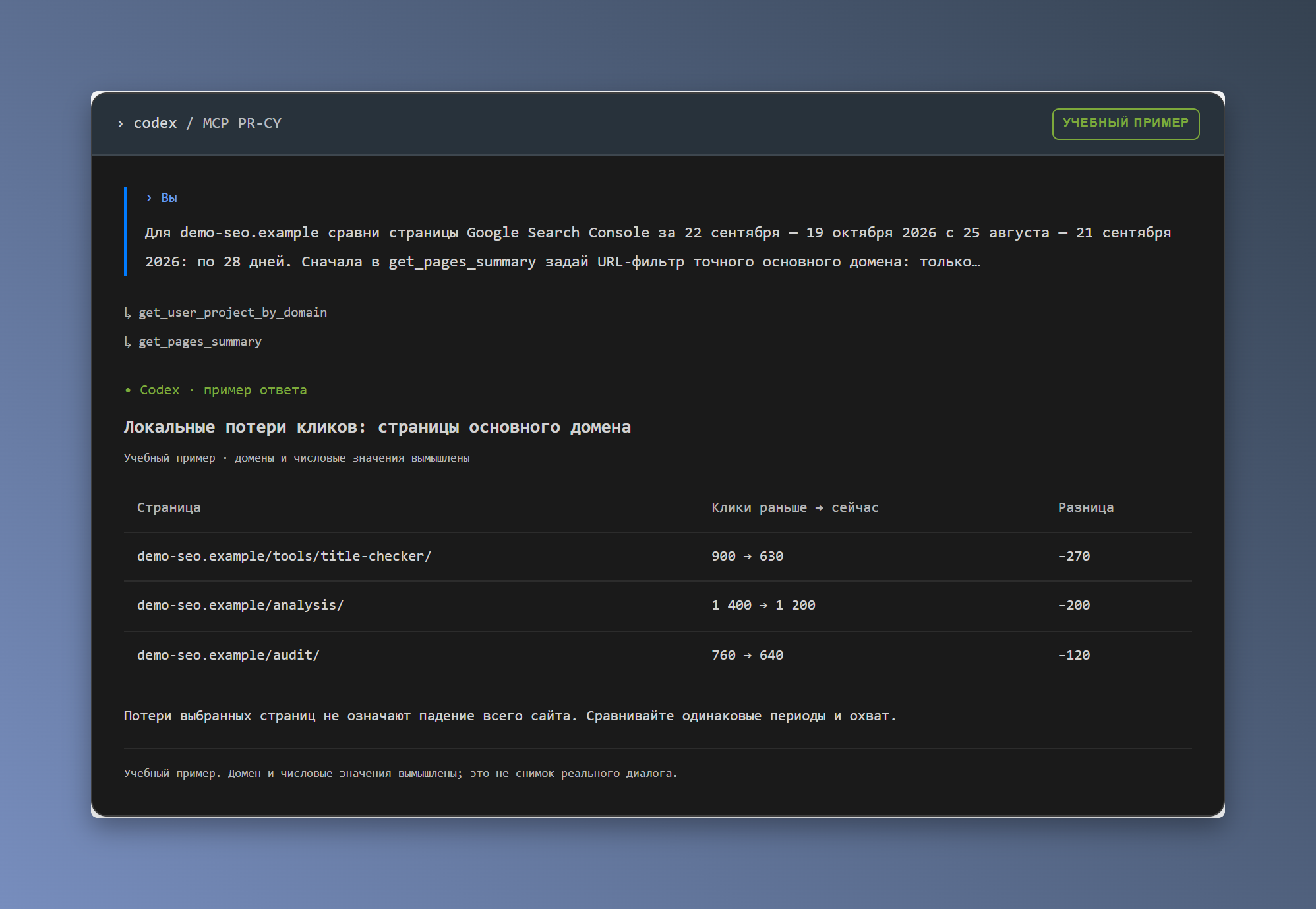The width and height of the screenshot is (1316, 909).
Task: Click the 760 → 640 clicks value
Action: (747, 655)
